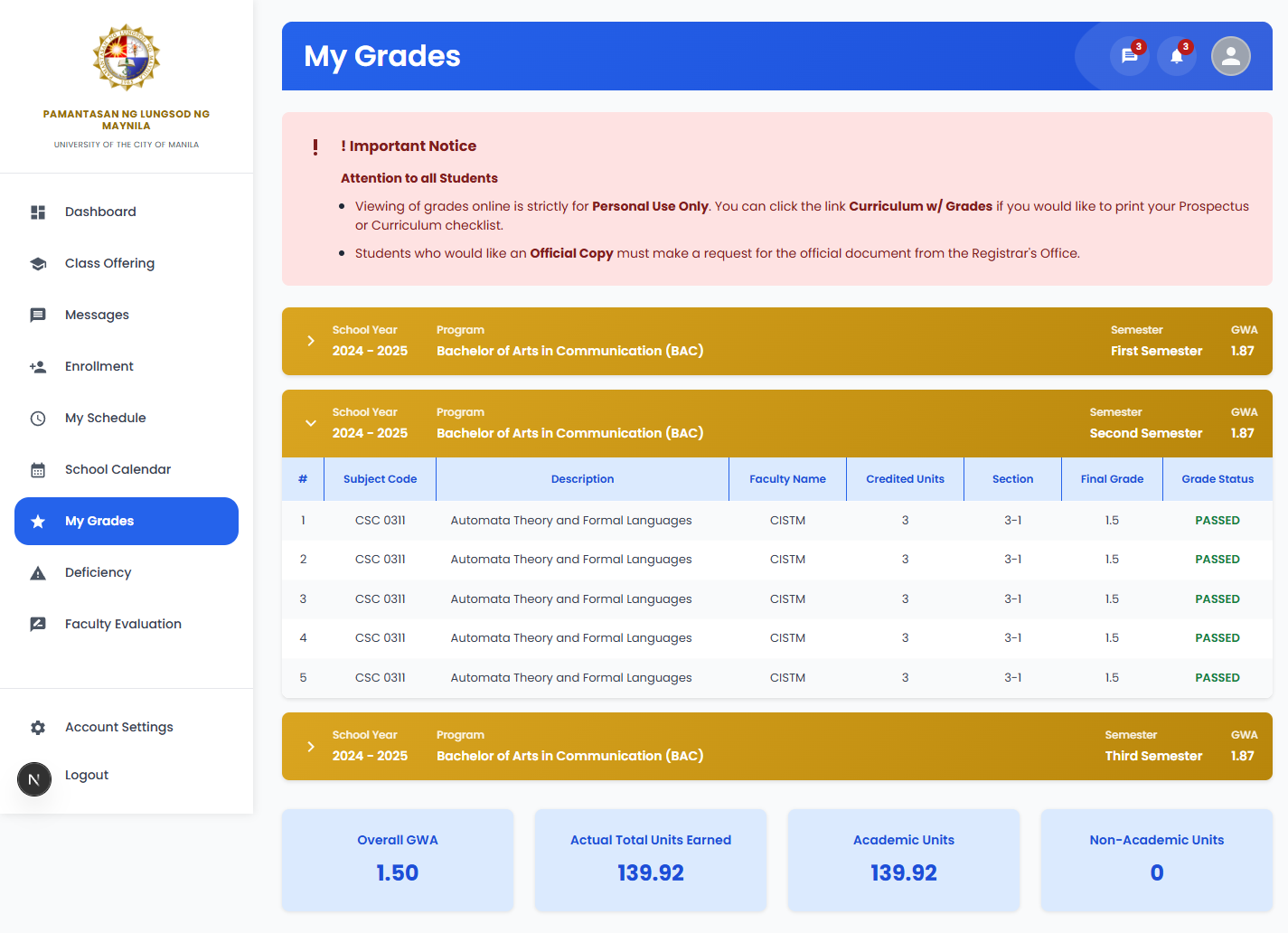Select the My Grades menu item

pos(127,521)
